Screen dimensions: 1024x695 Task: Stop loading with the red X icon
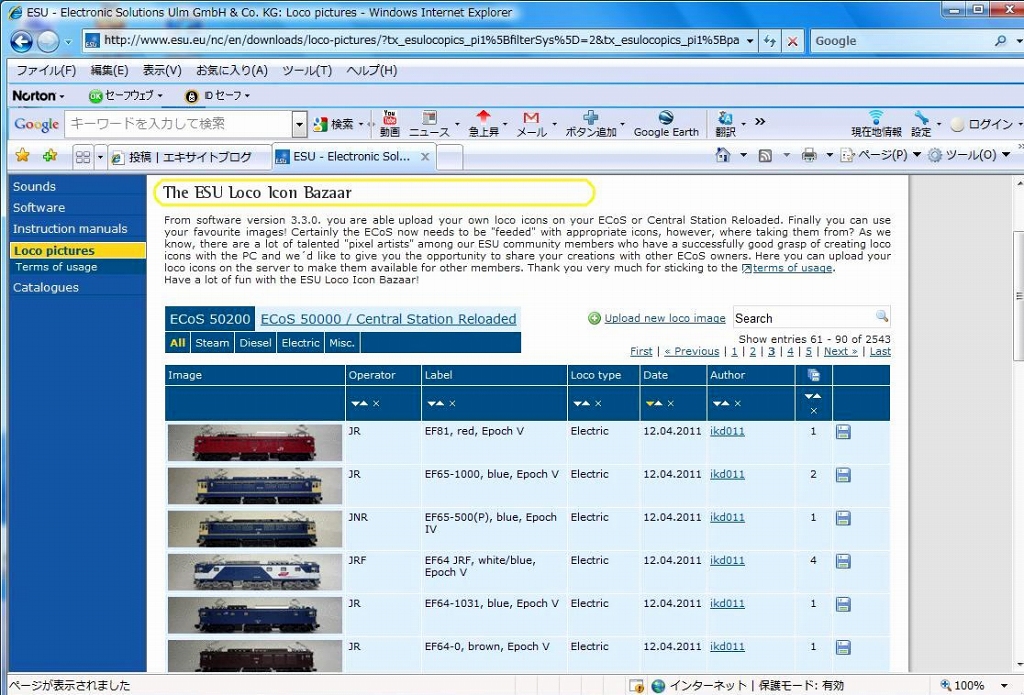(792, 41)
